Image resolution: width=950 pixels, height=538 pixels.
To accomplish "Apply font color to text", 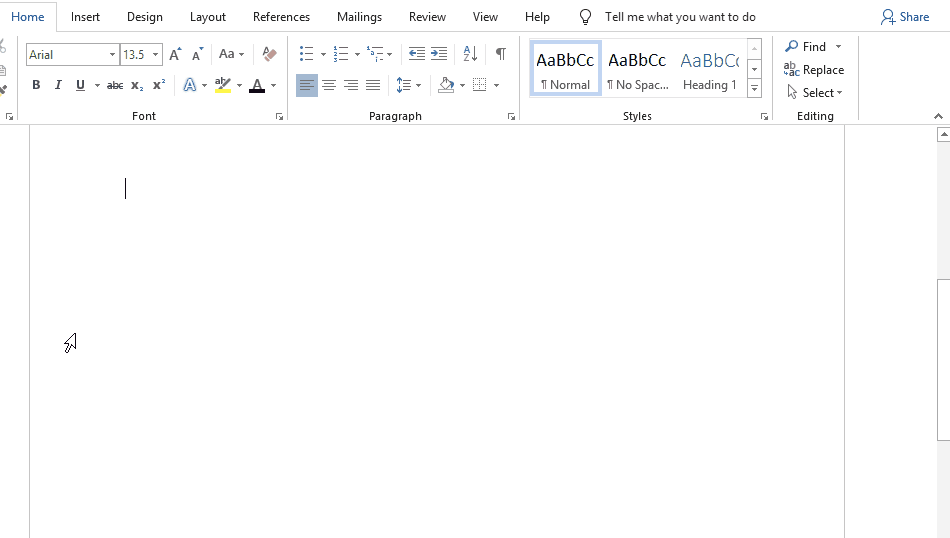I will [x=257, y=85].
